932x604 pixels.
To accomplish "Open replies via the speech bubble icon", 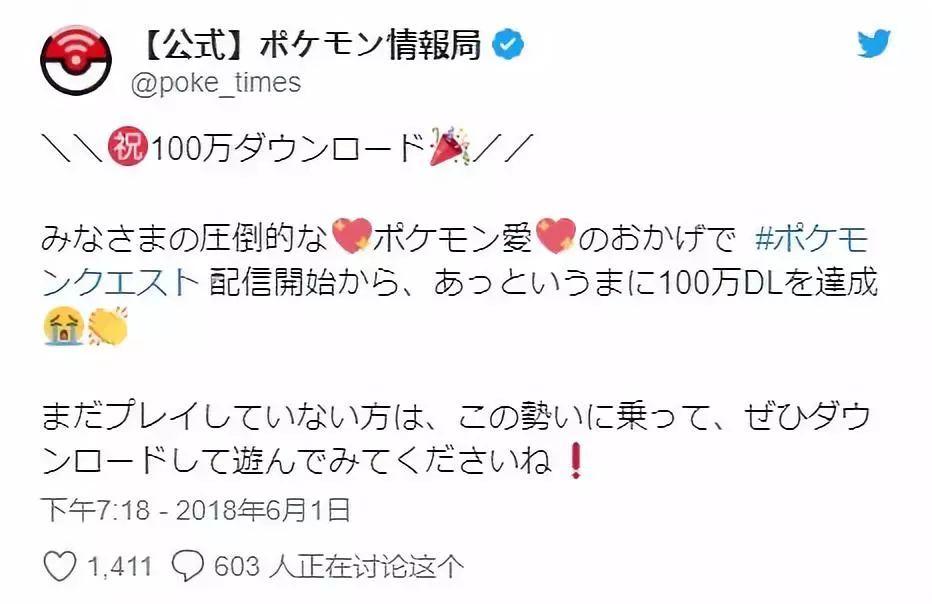I will click(x=187, y=565).
